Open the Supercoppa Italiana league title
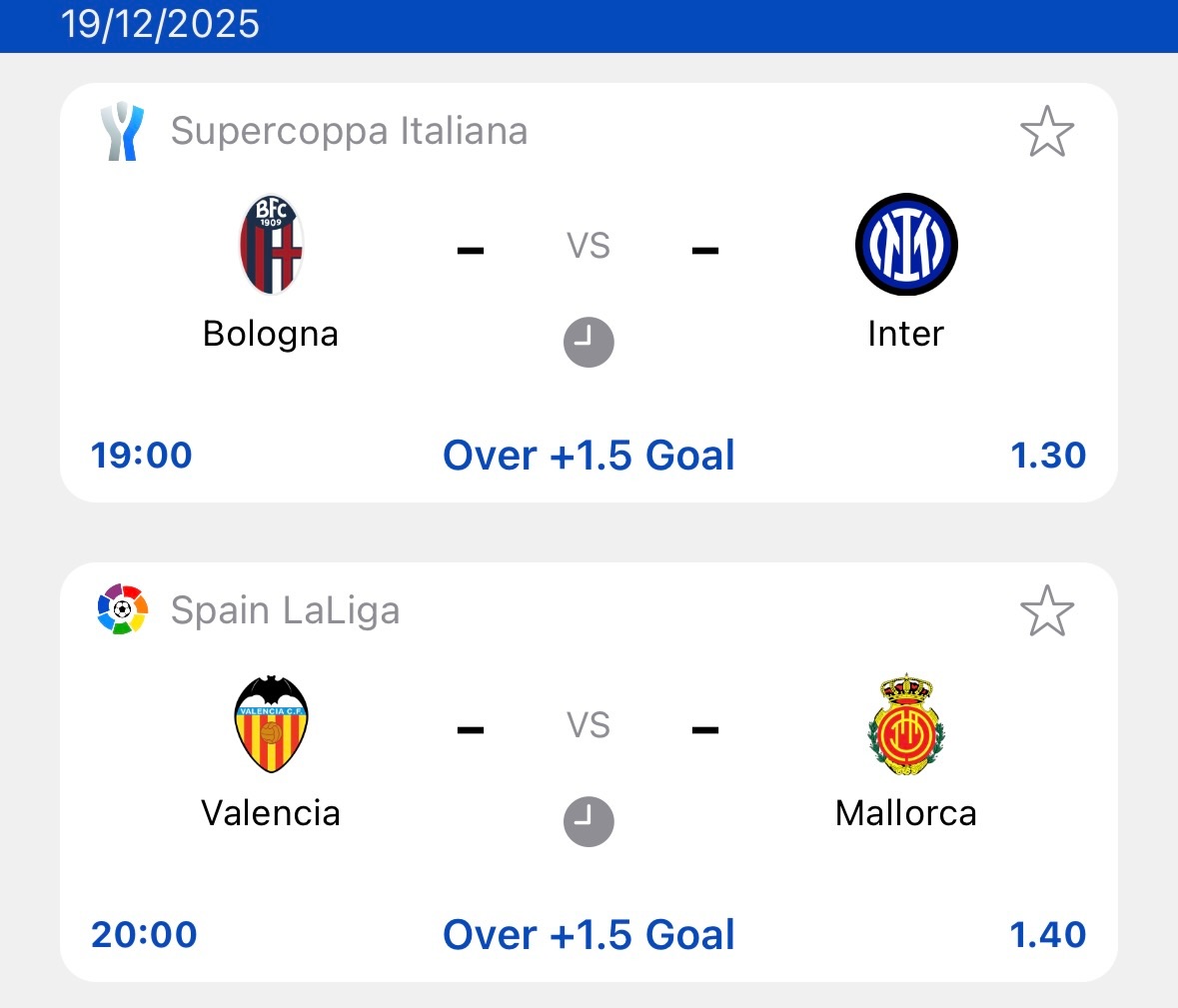Screen dimensions: 1178x1008 click(349, 131)
